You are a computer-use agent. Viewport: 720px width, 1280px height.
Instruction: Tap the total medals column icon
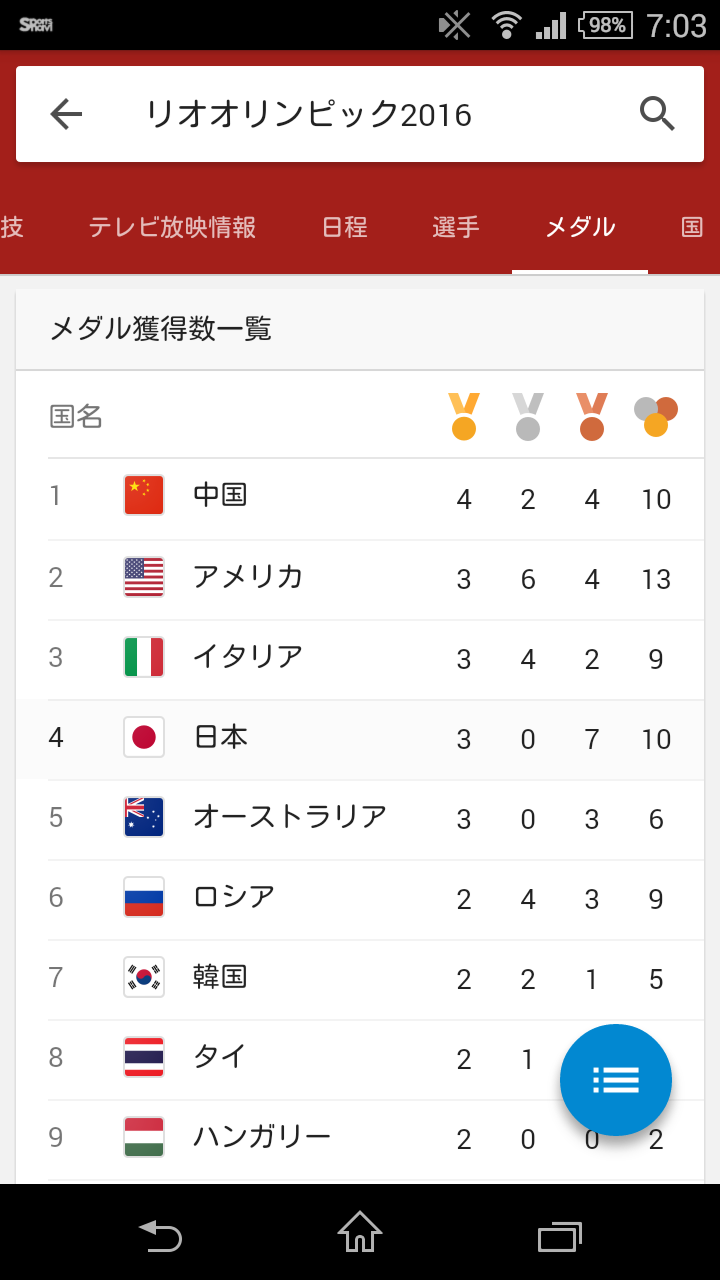tap(656, 416)
